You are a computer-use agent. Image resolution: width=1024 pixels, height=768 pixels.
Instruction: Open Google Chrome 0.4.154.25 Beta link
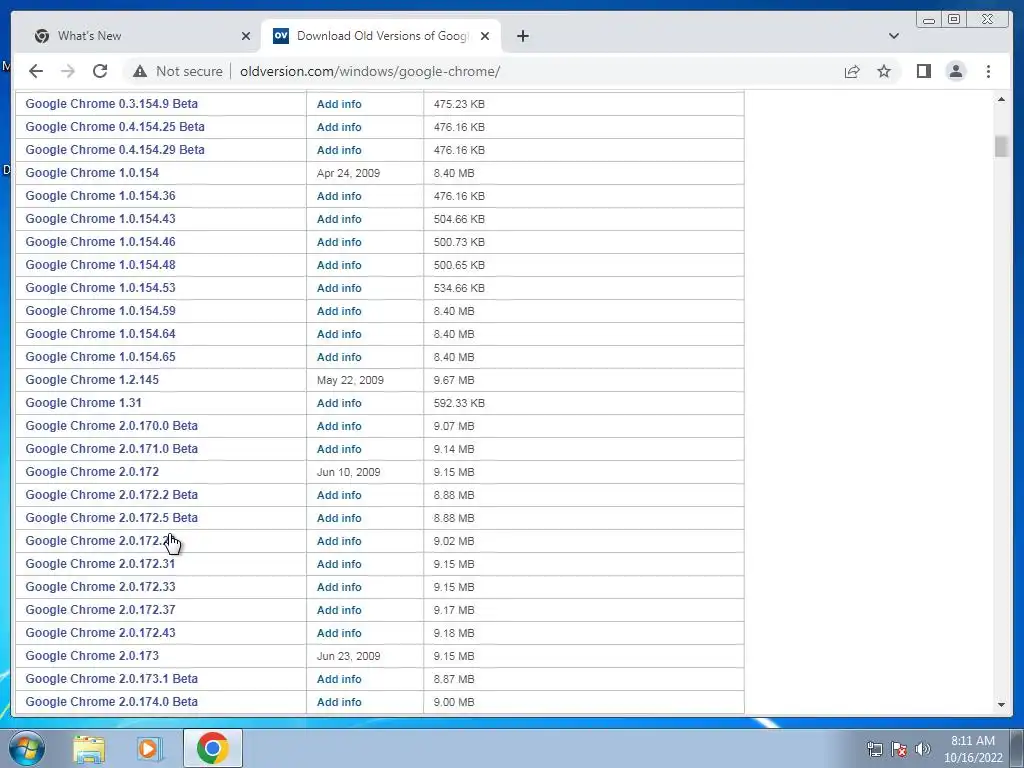[x=115, y=127]
